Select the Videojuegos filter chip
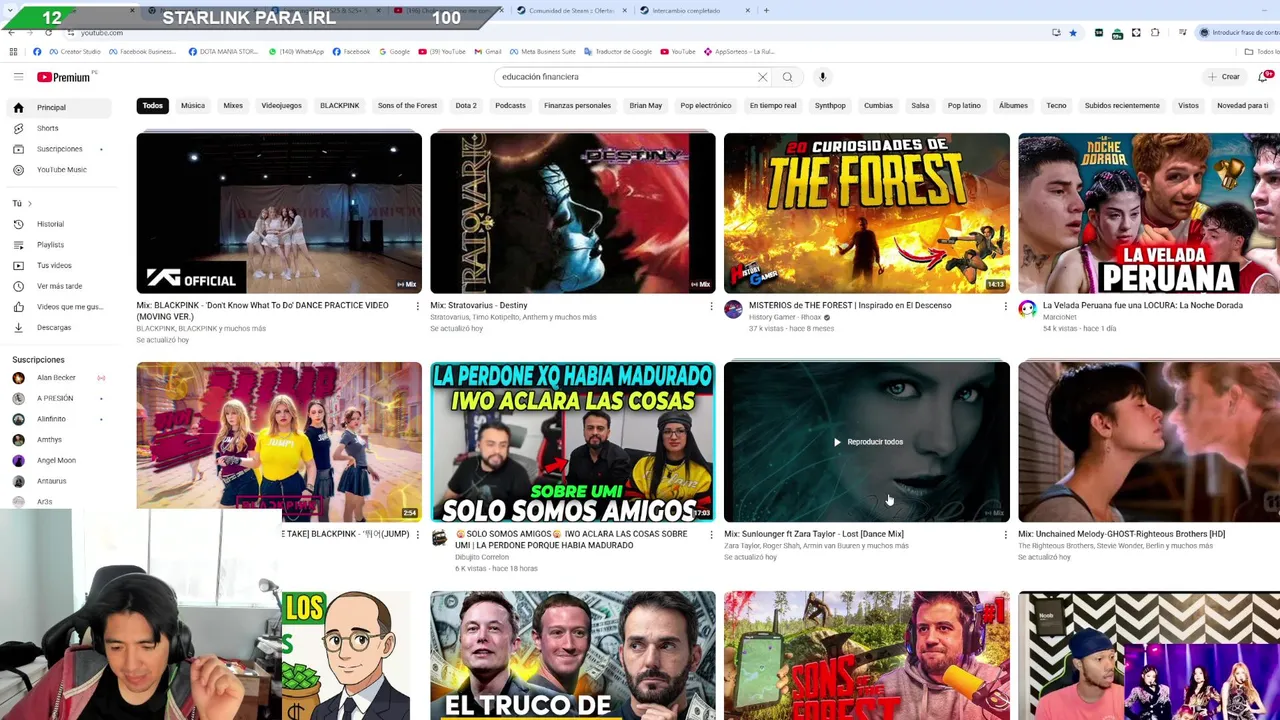The width and height of the screenshot is (1280, 720). pyautogui.click(x=281, y=105)
